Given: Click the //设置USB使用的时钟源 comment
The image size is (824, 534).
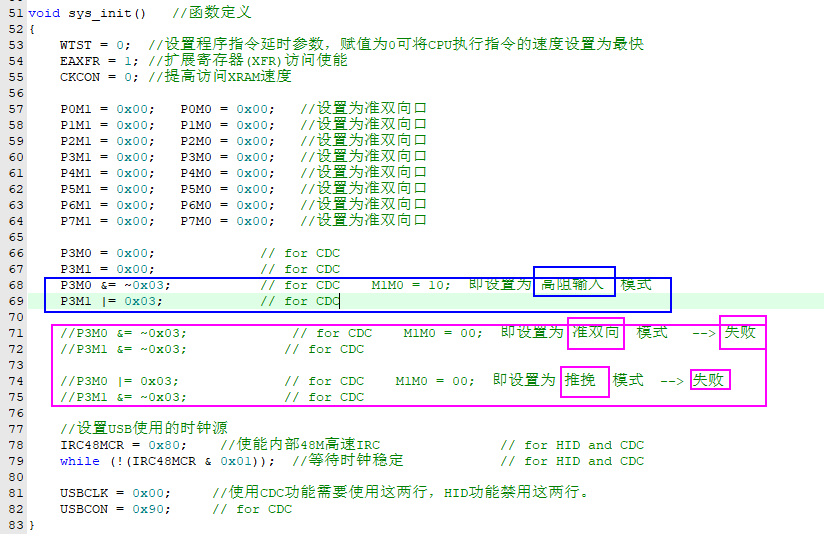Looking at the screenshot, I should tap(143, 428).
